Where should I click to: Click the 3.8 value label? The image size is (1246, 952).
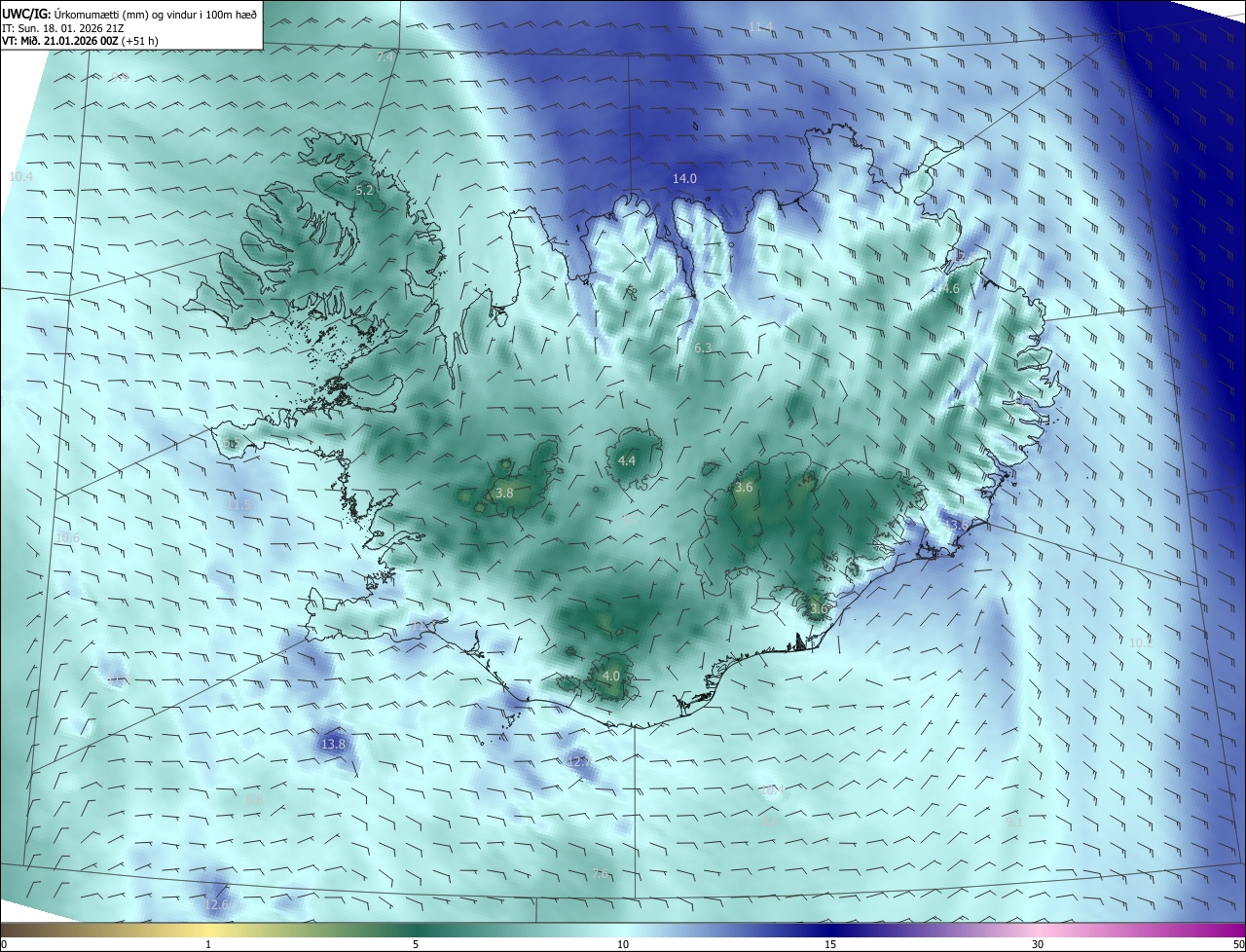[x=504, y=494]
